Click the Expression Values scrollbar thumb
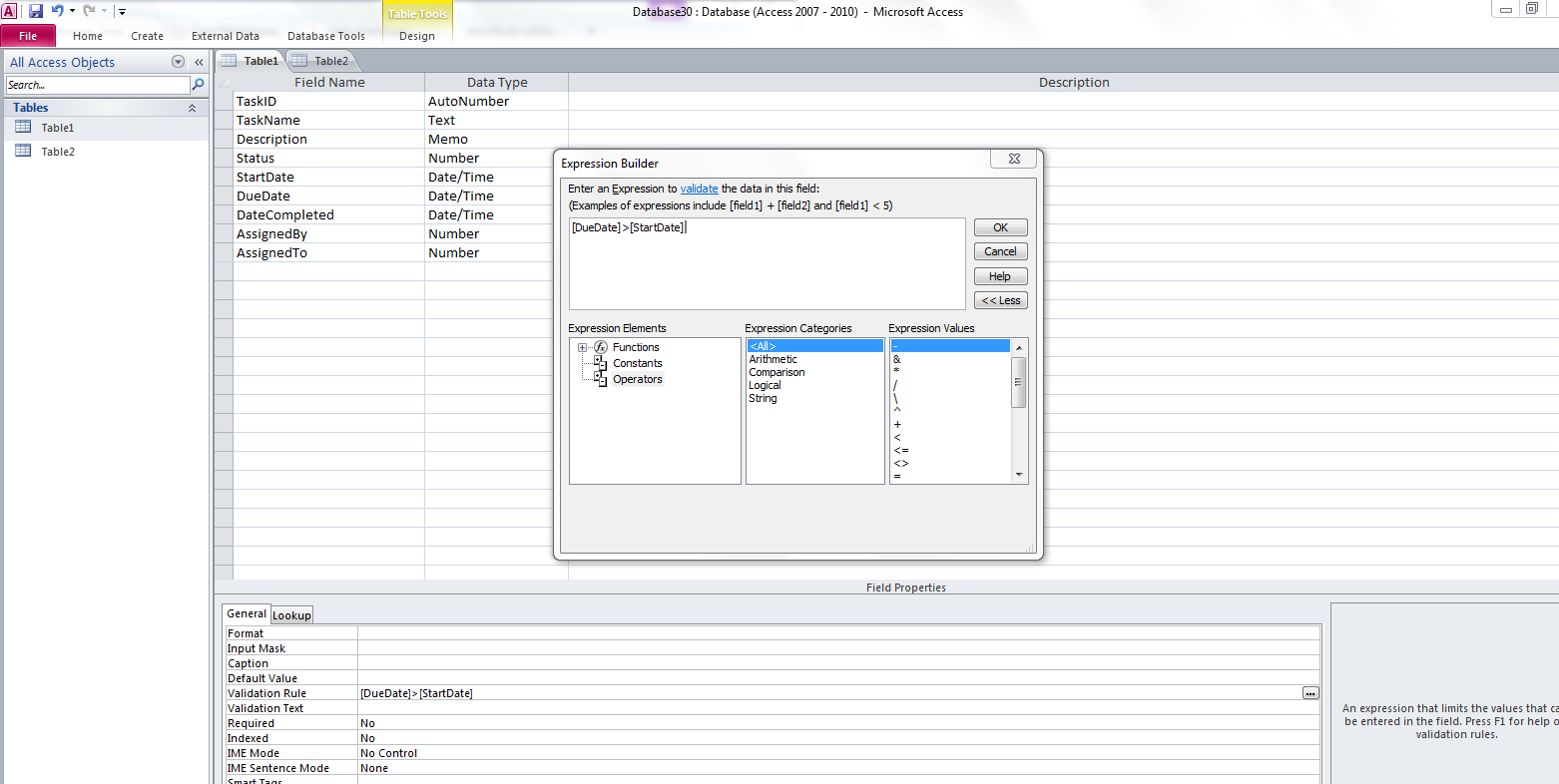Image resolution: width=1559 pixels, height=784 pixels. 1019,382
